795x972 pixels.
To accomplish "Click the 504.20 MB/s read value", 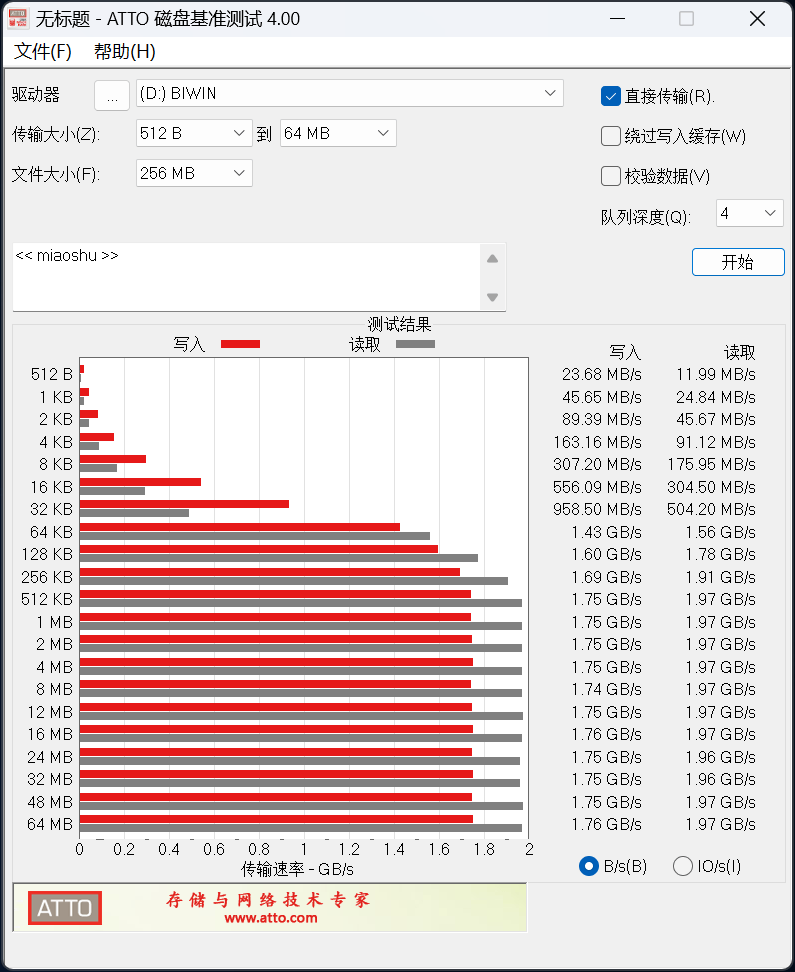I will point(711,509).
